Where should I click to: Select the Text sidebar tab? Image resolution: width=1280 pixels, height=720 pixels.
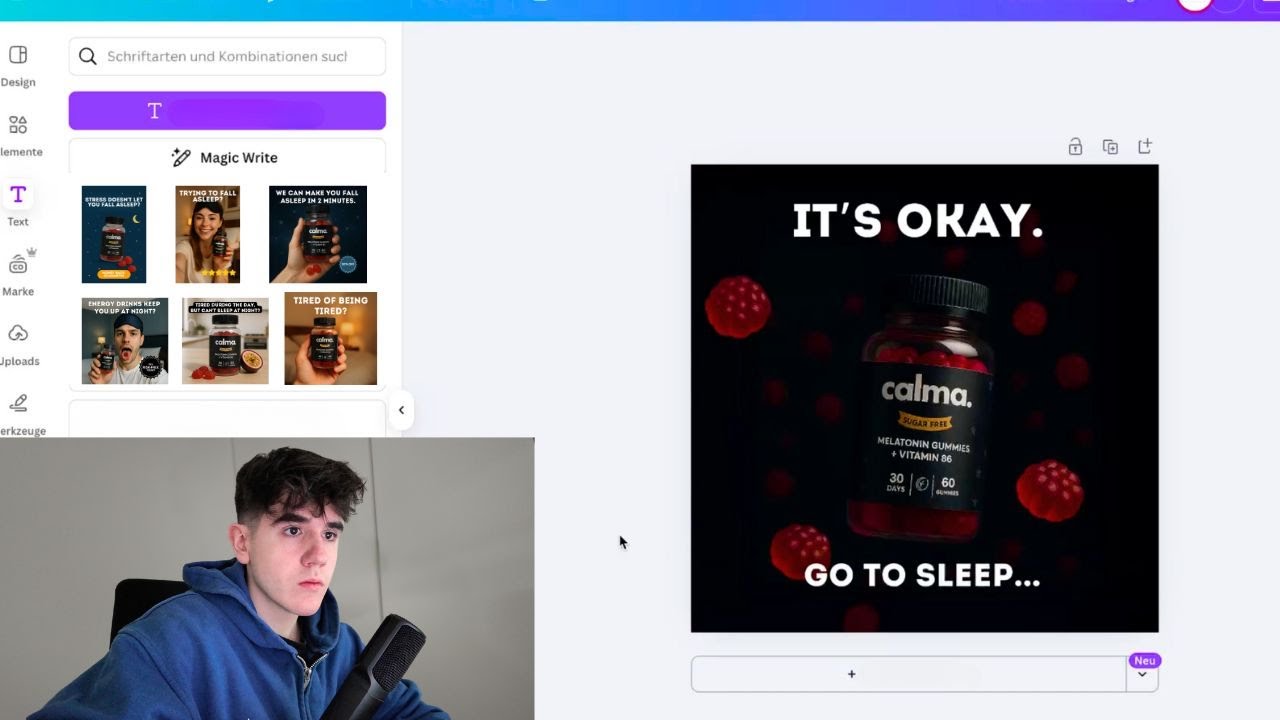coord(18,205)
